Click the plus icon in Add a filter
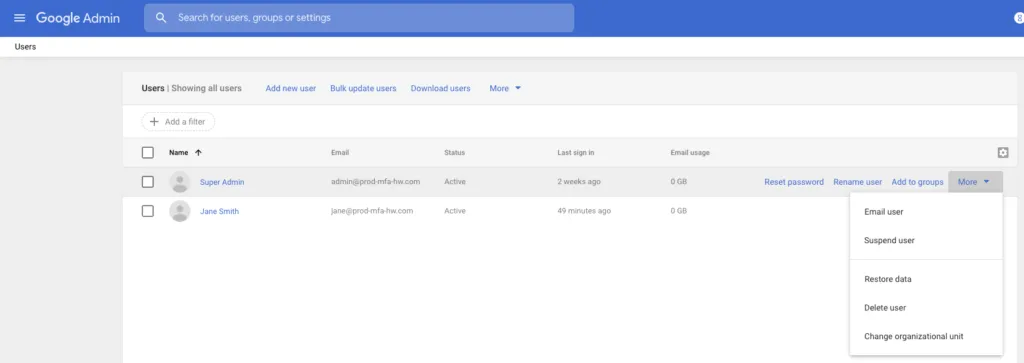This screenshot has height=363, width=1024. click(x=154, y=121)
